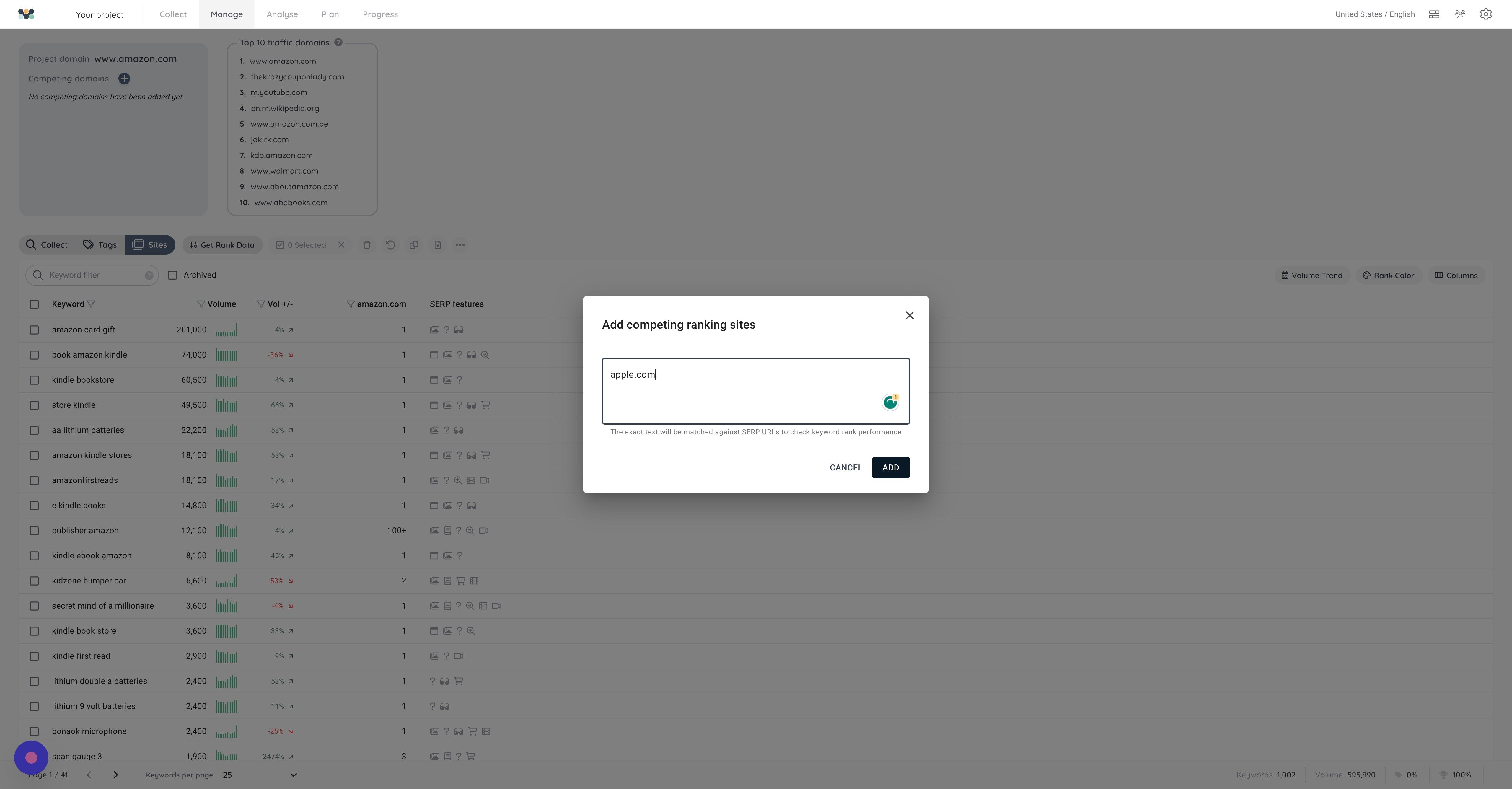Click the Grammarly icon in the text box

[890, 402]
